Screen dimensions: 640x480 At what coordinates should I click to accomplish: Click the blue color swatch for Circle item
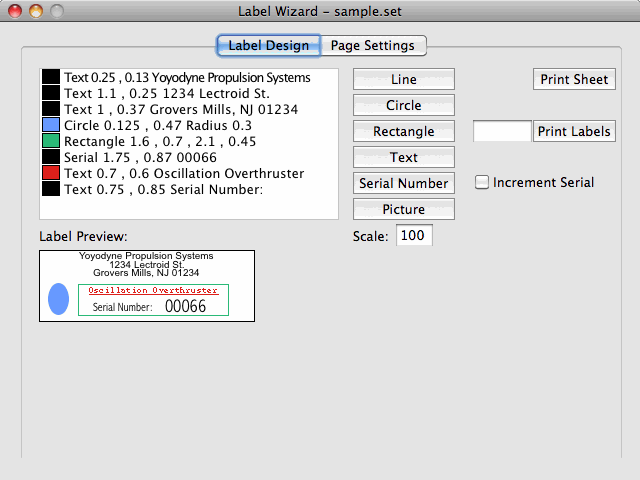click(51, 125)
